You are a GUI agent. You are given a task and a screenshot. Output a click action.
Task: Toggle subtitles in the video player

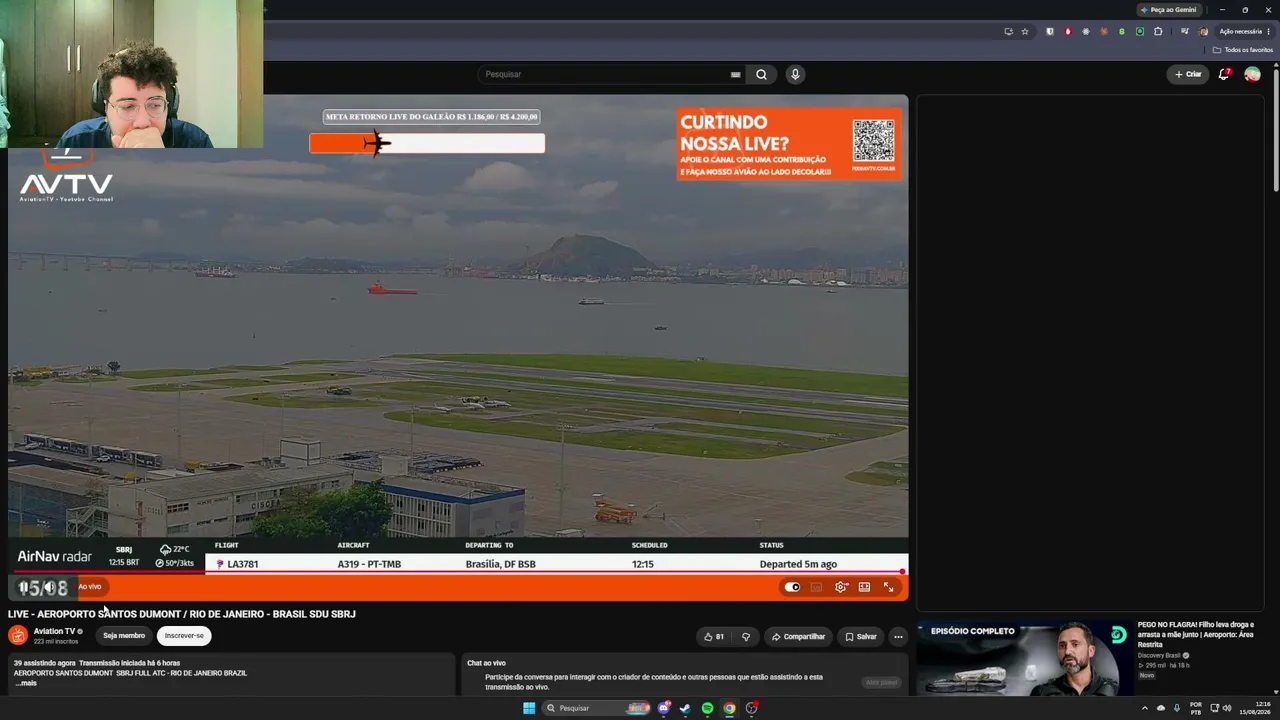coord(816,587)
